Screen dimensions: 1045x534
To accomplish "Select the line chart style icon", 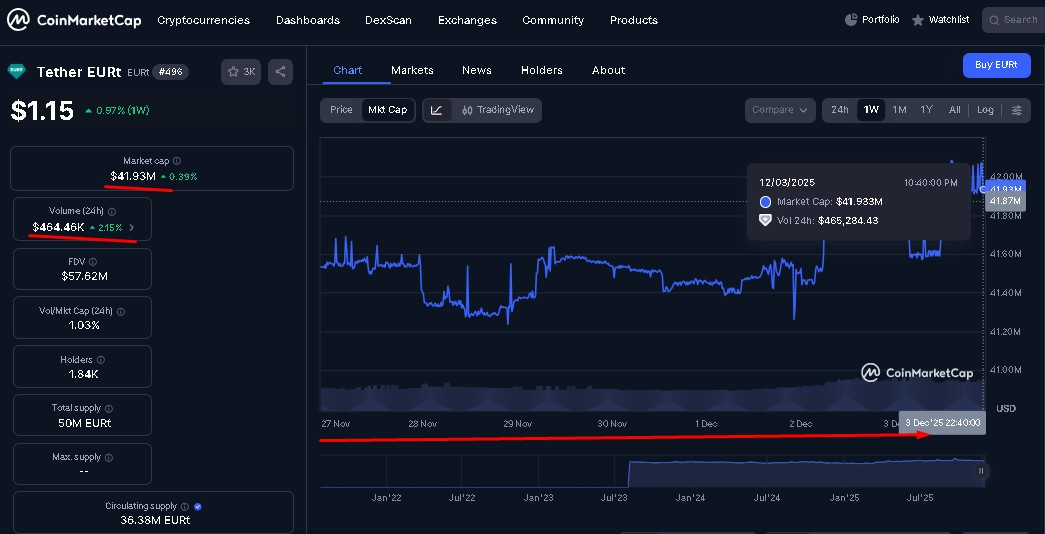I will (437, 110).
